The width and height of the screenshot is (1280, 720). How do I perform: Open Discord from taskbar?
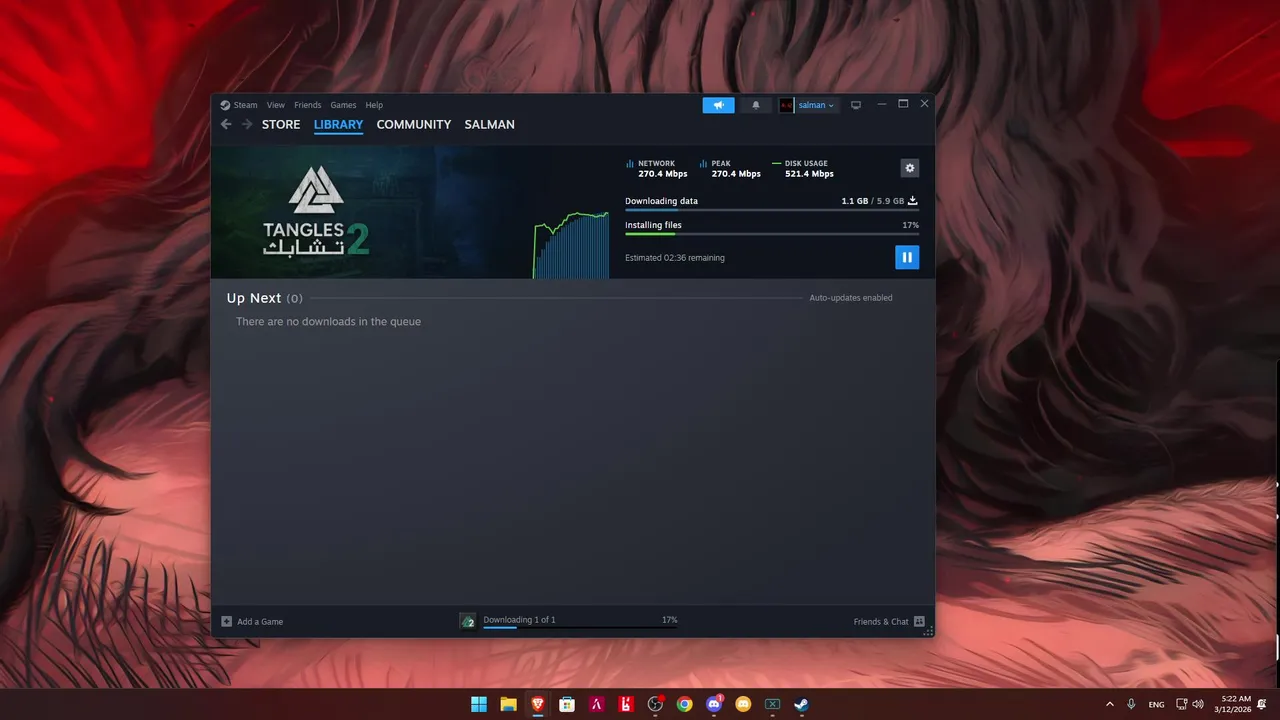714,704
